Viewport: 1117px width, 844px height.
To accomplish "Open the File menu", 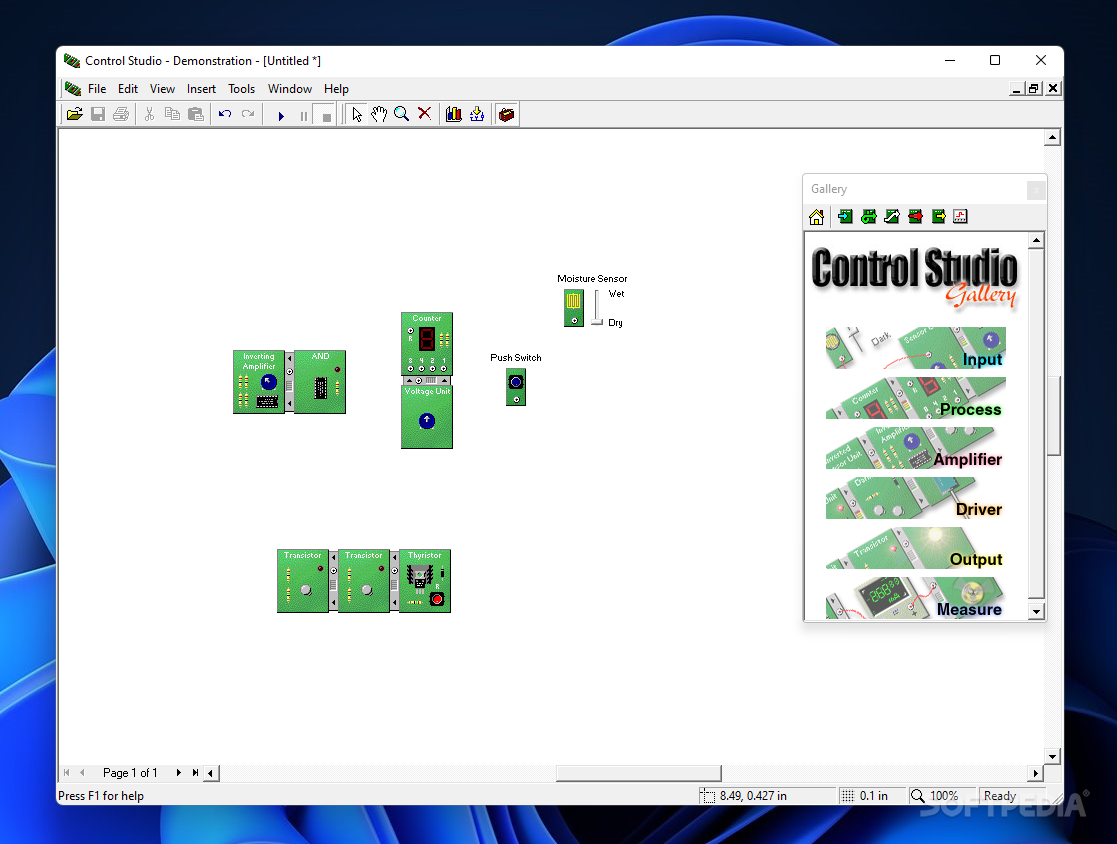I will (97, 89).
